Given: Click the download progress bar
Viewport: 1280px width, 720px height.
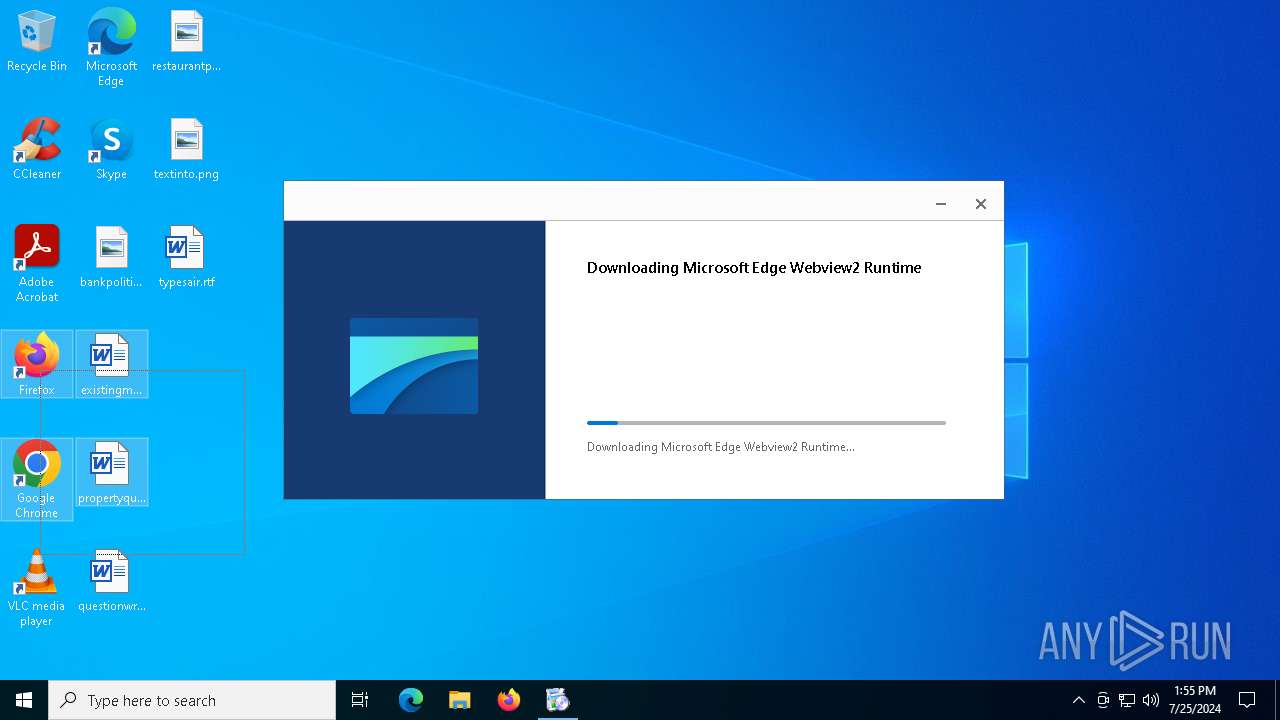Looking at the screenshot, I should [766, 423].
